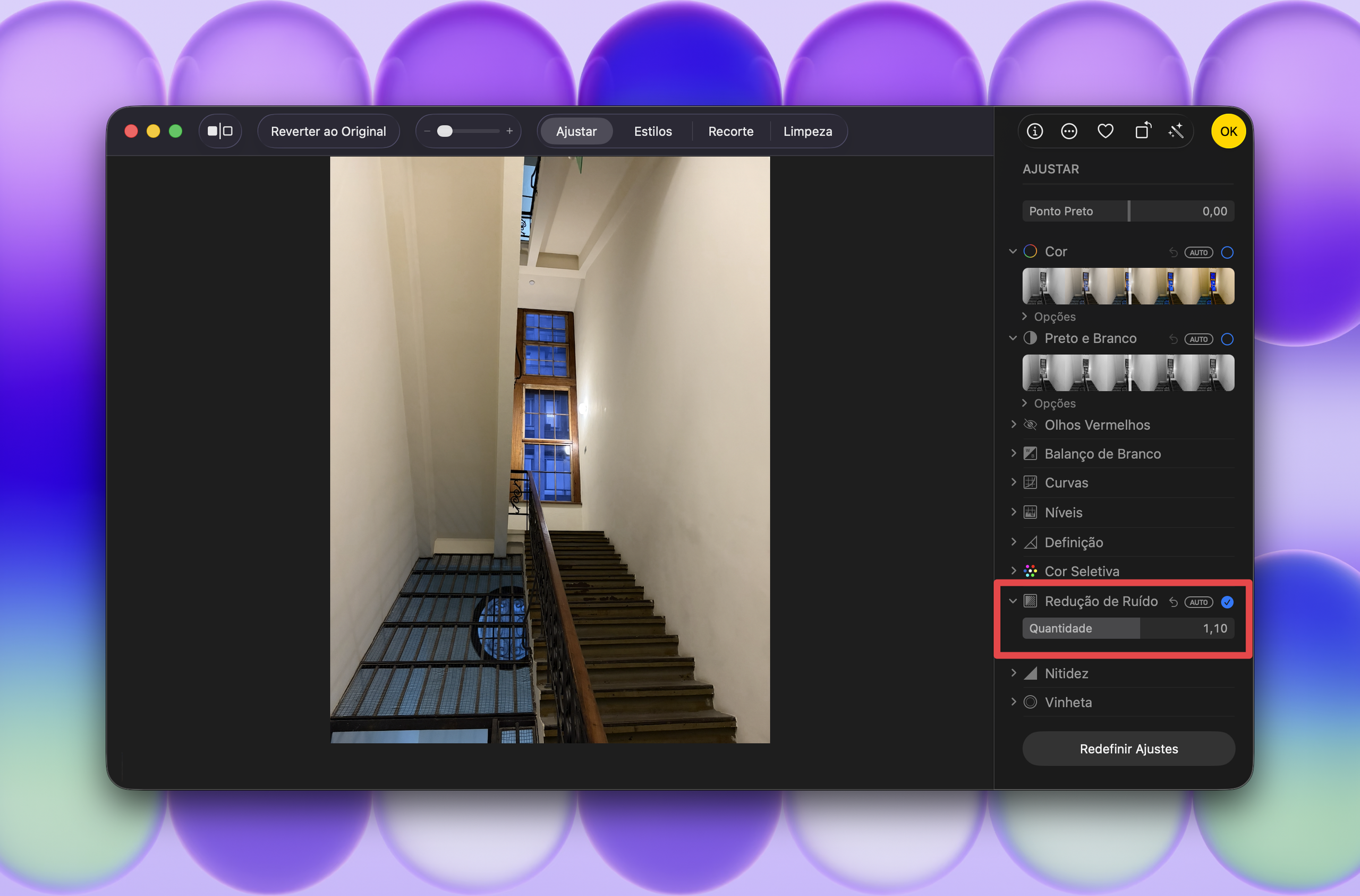Click the Balanço de Branco icon

[1030, 454]
